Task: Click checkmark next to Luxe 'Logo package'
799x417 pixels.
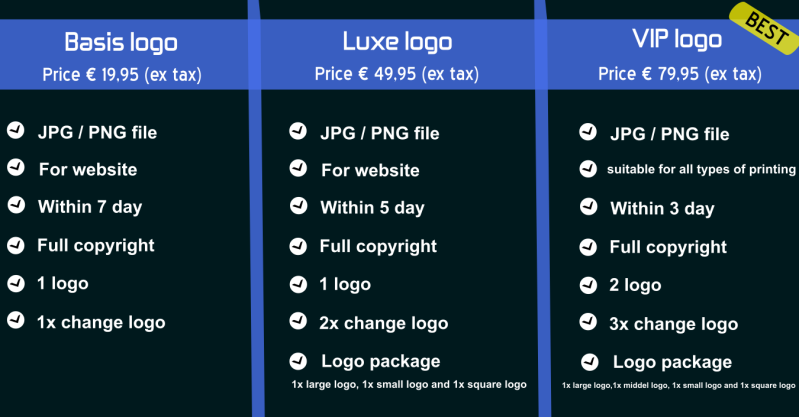Action: [x=298, y=360]
